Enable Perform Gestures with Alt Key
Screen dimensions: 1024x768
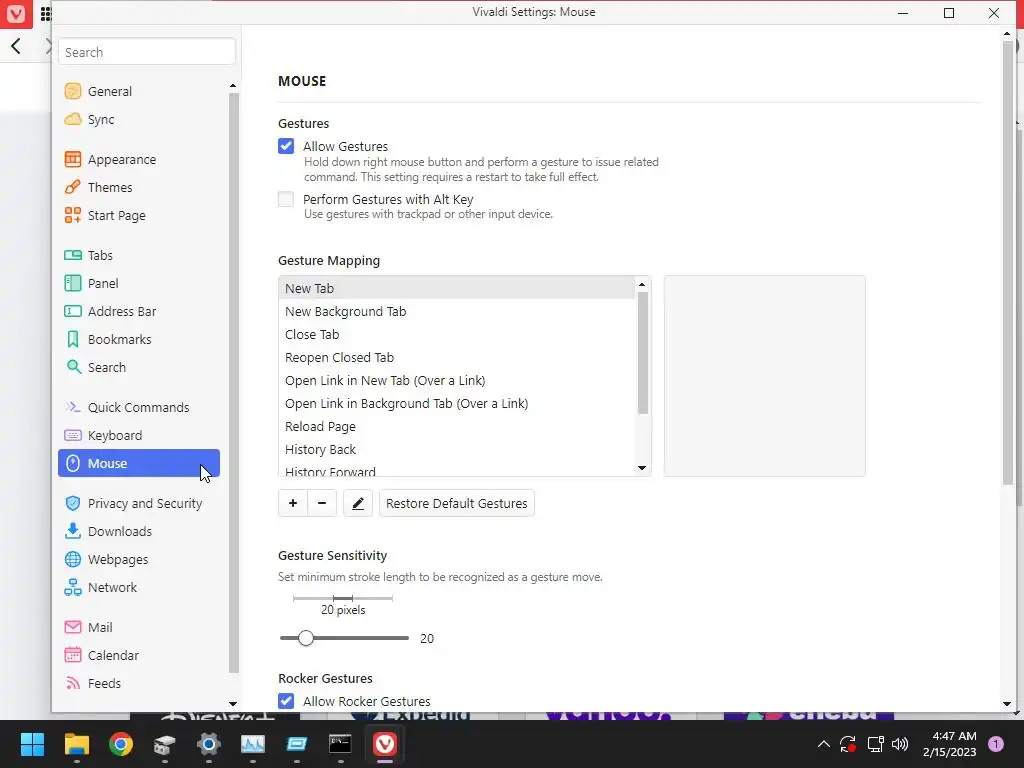tap(286, 199)
